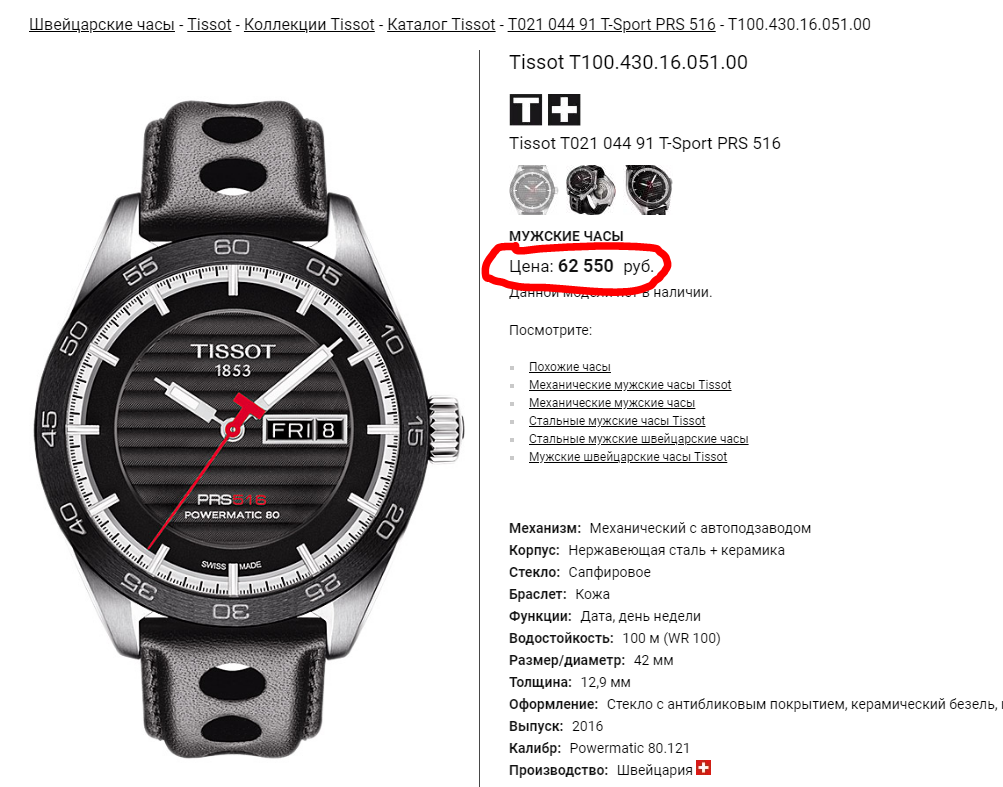This screenshot has height=787, width=1003.
Task: Open the Tissot breadcrumb link
Action: tap(209, 24)
